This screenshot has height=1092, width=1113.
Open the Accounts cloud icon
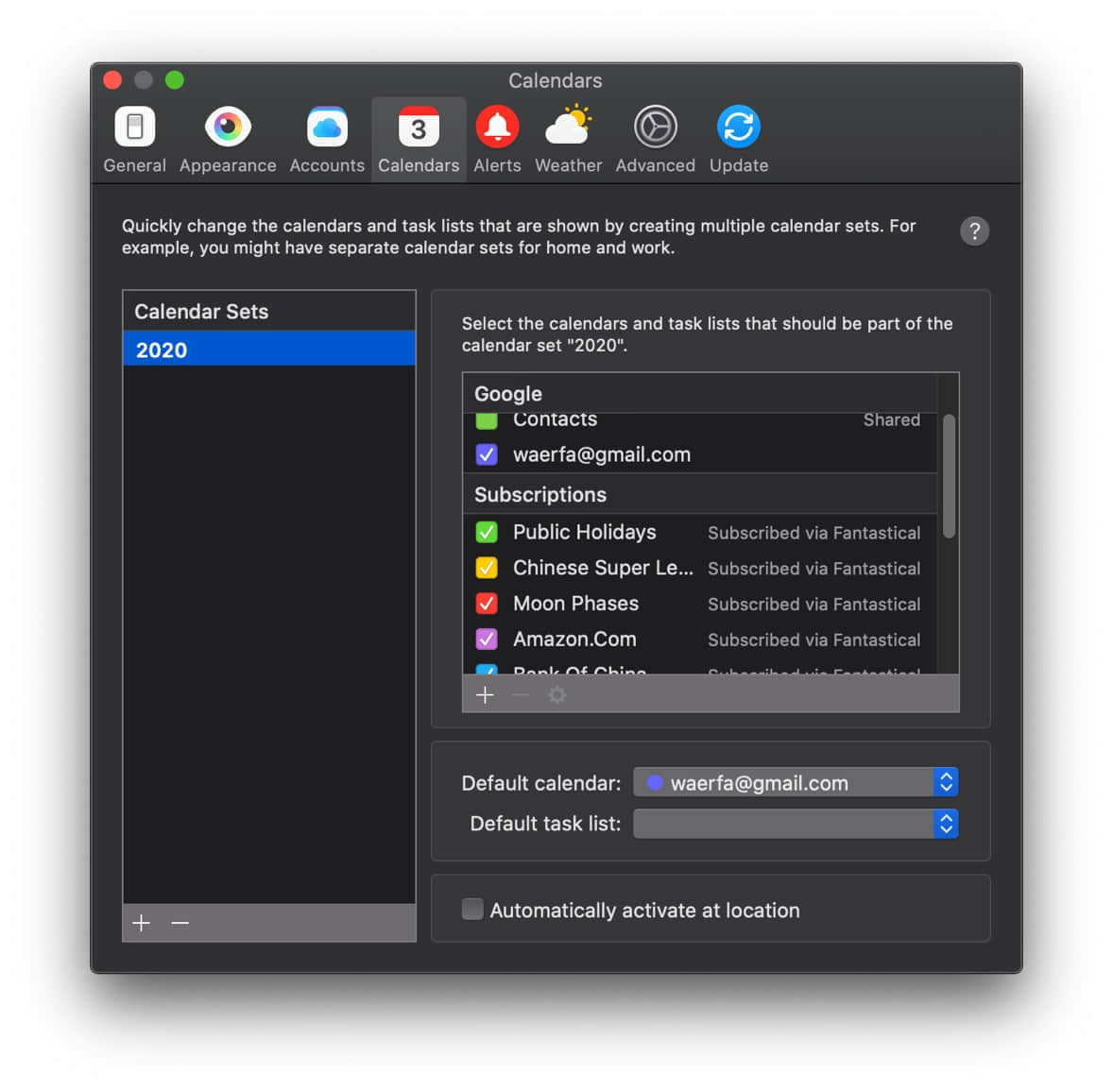click(x=327, y=127)
